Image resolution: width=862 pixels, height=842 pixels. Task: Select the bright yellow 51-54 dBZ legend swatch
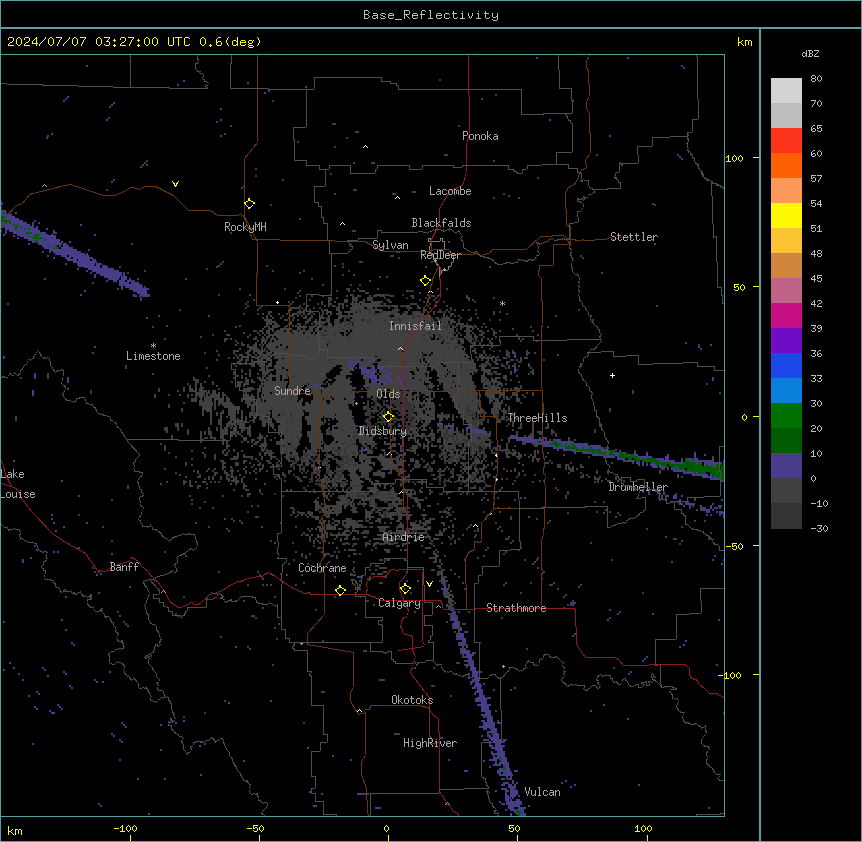[786, 215]
